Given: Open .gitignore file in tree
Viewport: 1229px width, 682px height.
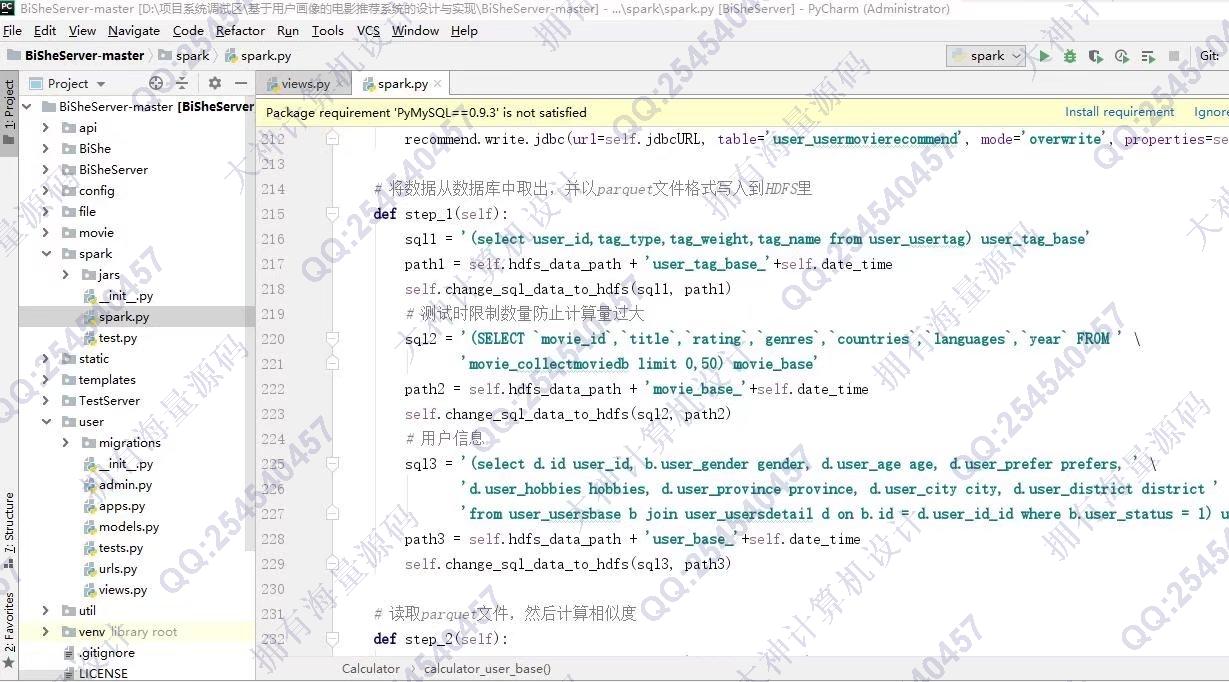Looking at the screenshot, I should click(x=106, y=653).
